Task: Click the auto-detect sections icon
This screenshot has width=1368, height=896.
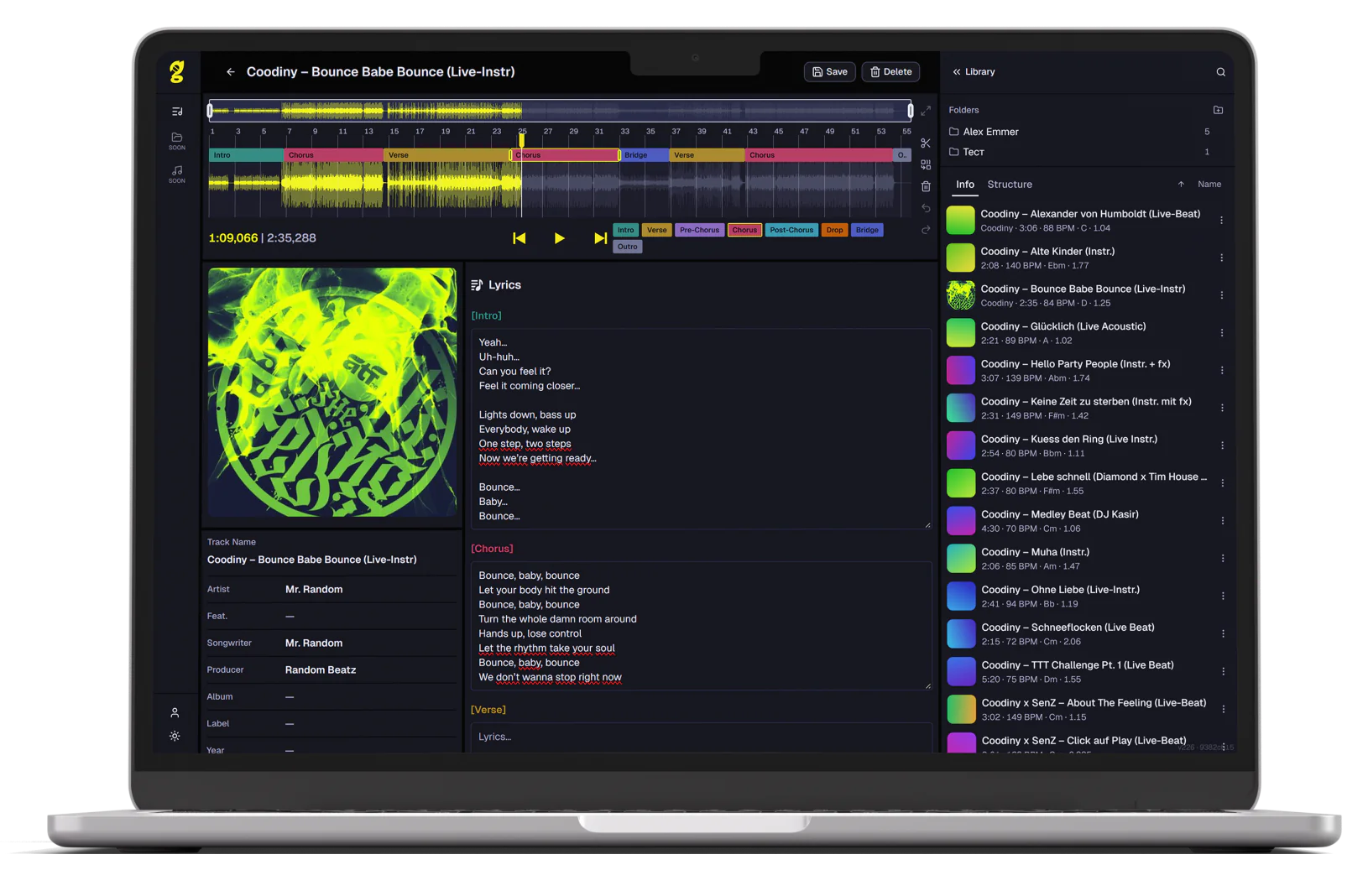Action: tap(926, 164)
